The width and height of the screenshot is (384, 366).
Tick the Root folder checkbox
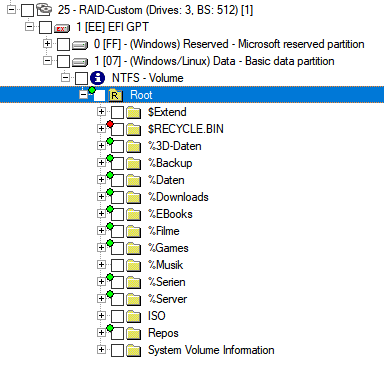99,96
